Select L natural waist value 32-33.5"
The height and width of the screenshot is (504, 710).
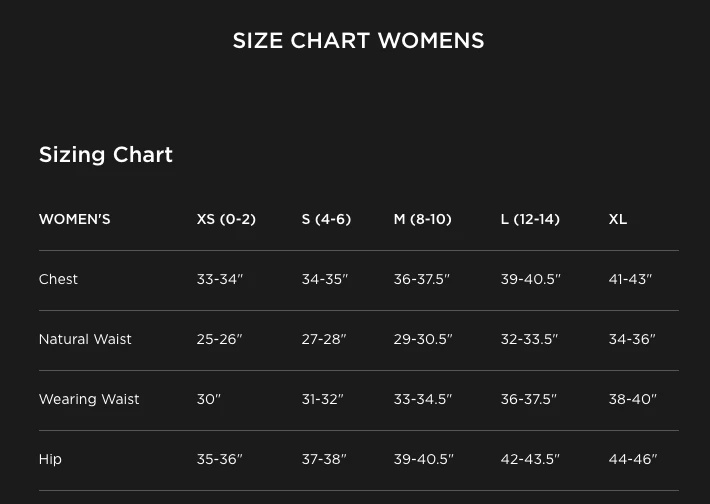click(530, 339)
